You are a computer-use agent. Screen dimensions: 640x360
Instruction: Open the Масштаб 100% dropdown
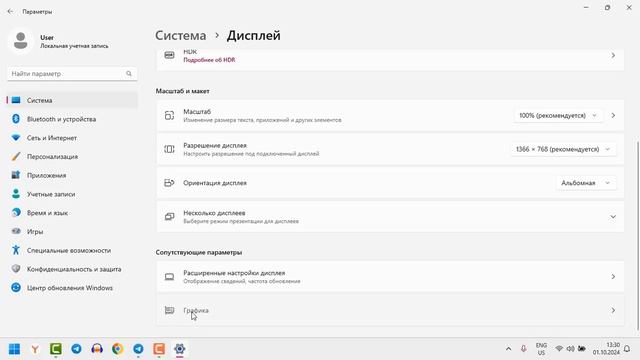click(558, 116)
